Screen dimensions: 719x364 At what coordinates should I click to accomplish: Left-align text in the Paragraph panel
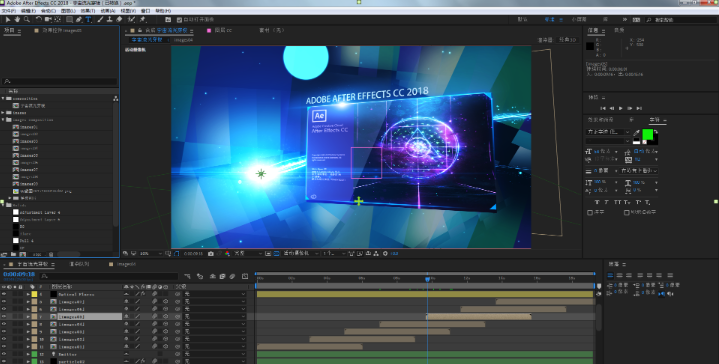(610, 275)
